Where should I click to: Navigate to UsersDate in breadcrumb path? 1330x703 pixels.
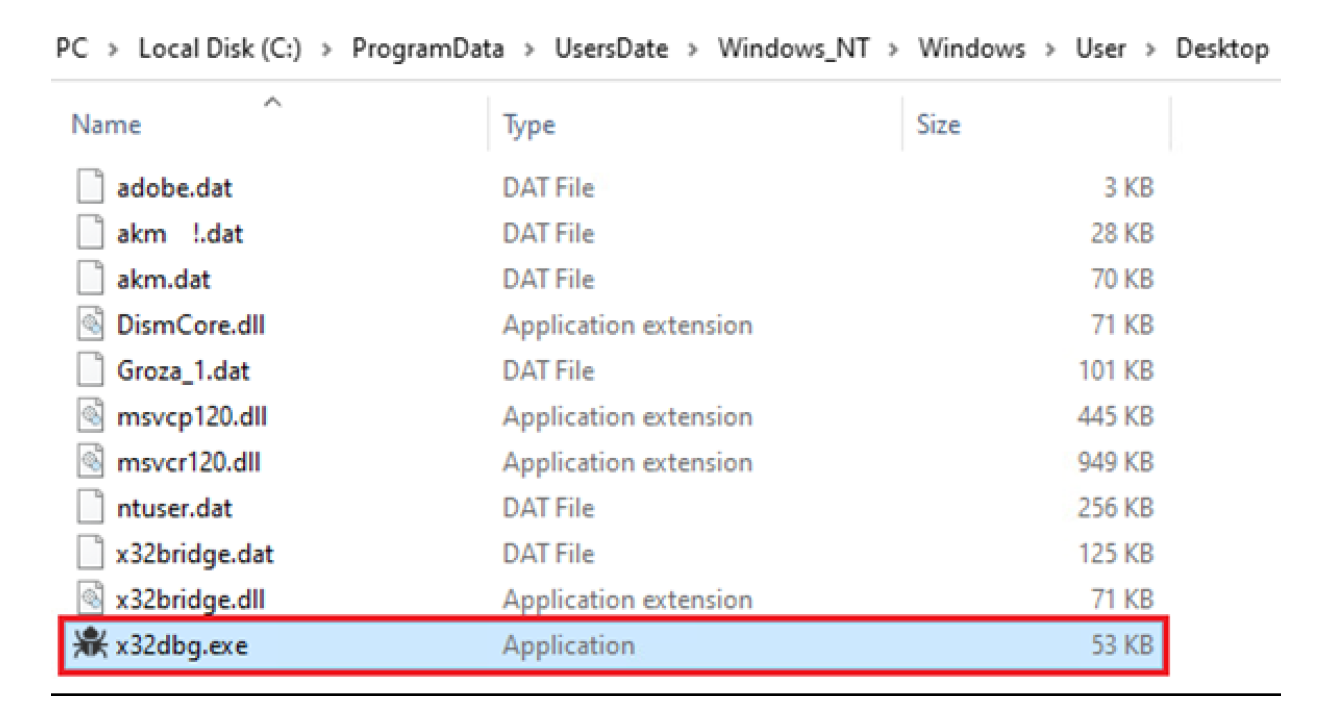tap(611, 49)
